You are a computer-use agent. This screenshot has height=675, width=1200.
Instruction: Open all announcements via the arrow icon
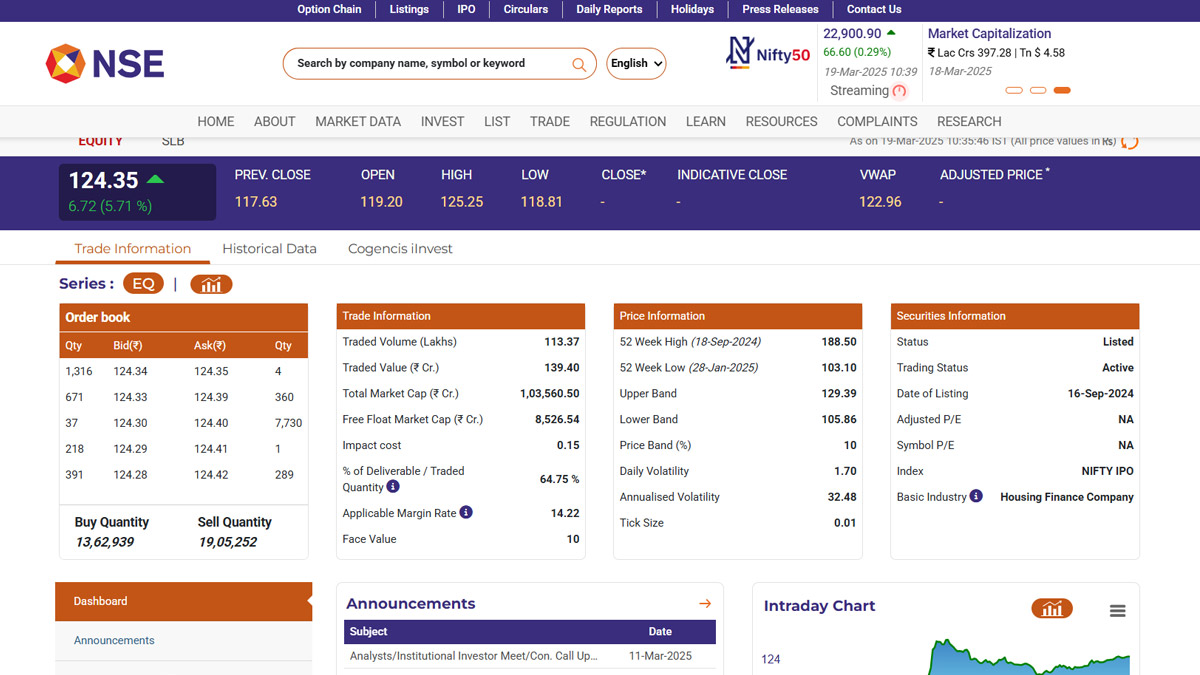[x=705, y=604]
